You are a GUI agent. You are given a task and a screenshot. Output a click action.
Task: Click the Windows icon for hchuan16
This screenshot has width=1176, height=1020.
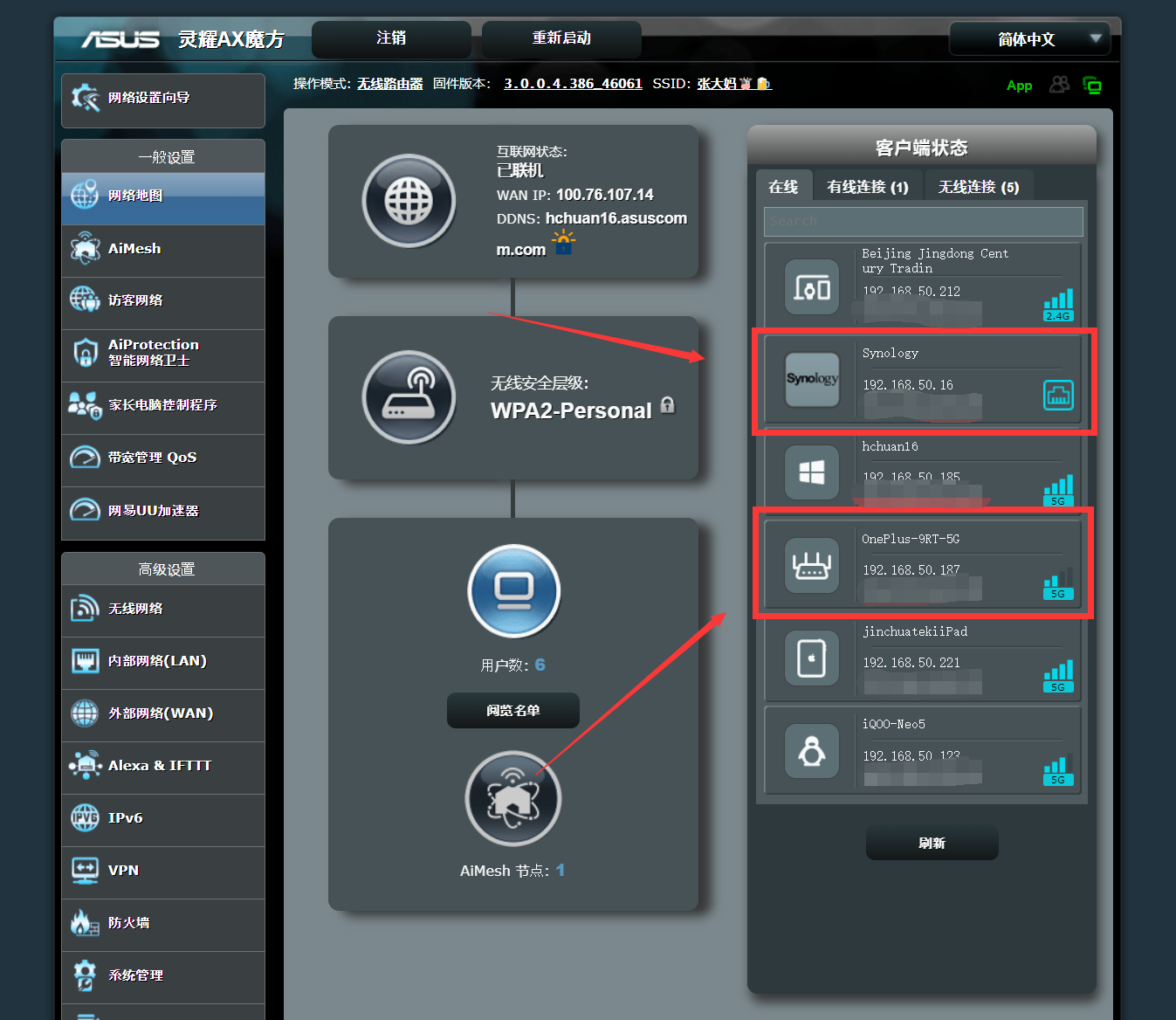[x=812, y=472]
